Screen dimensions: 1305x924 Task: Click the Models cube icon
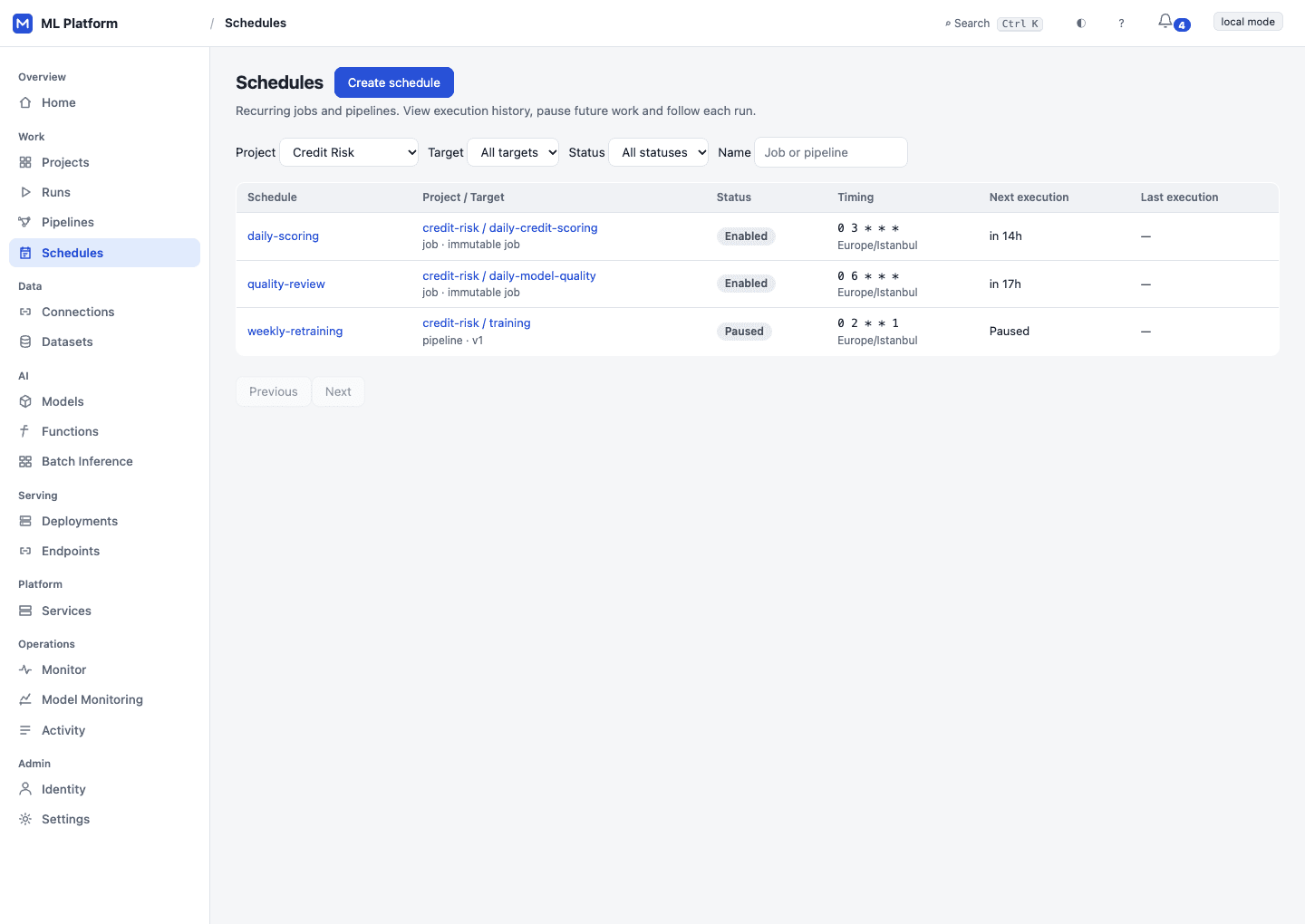[25, 401]
